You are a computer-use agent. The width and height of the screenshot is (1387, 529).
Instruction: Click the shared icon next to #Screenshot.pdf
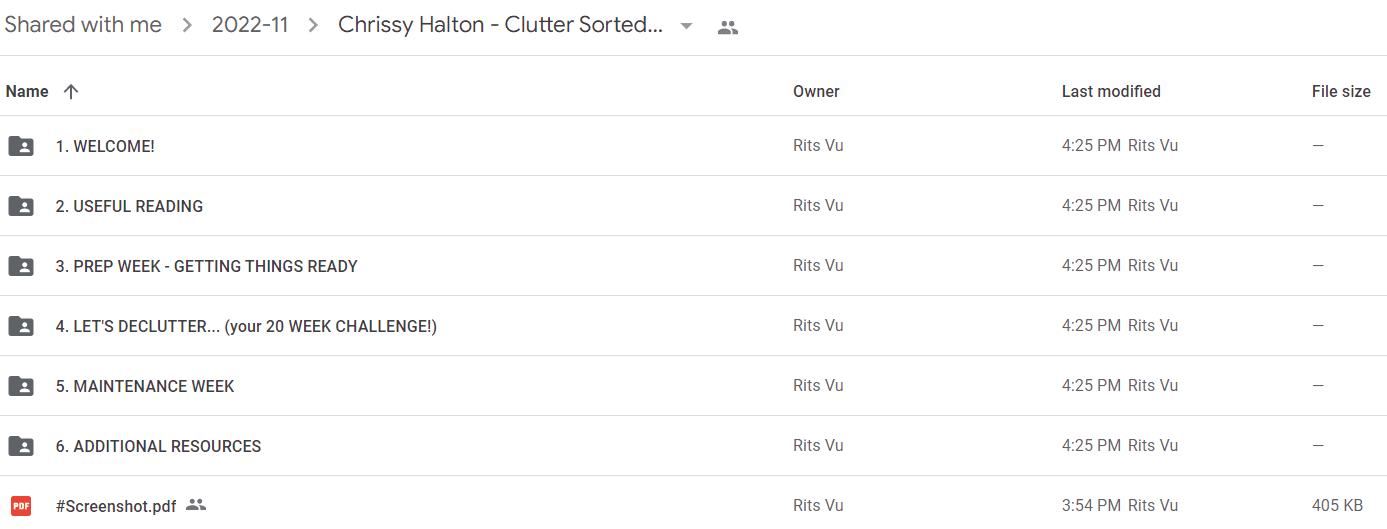(x=196, y=505)
